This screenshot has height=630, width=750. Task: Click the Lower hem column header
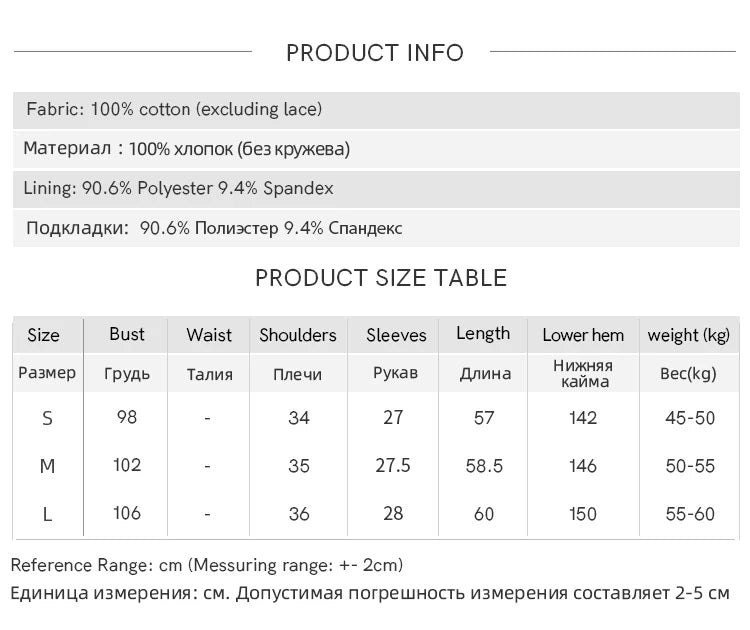click(x=583, y=335)
